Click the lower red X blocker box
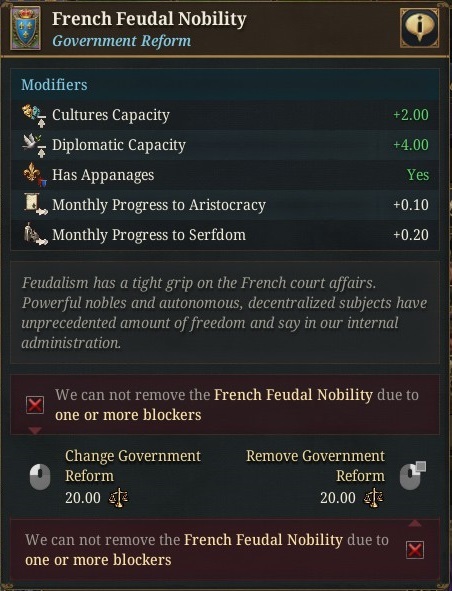Screen dimensions: 452x591 coord(415,550)
